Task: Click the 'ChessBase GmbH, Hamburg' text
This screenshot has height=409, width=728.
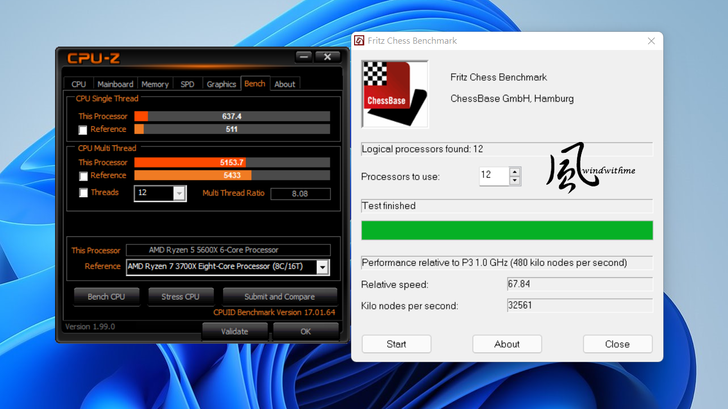Action: click(512, 98)
